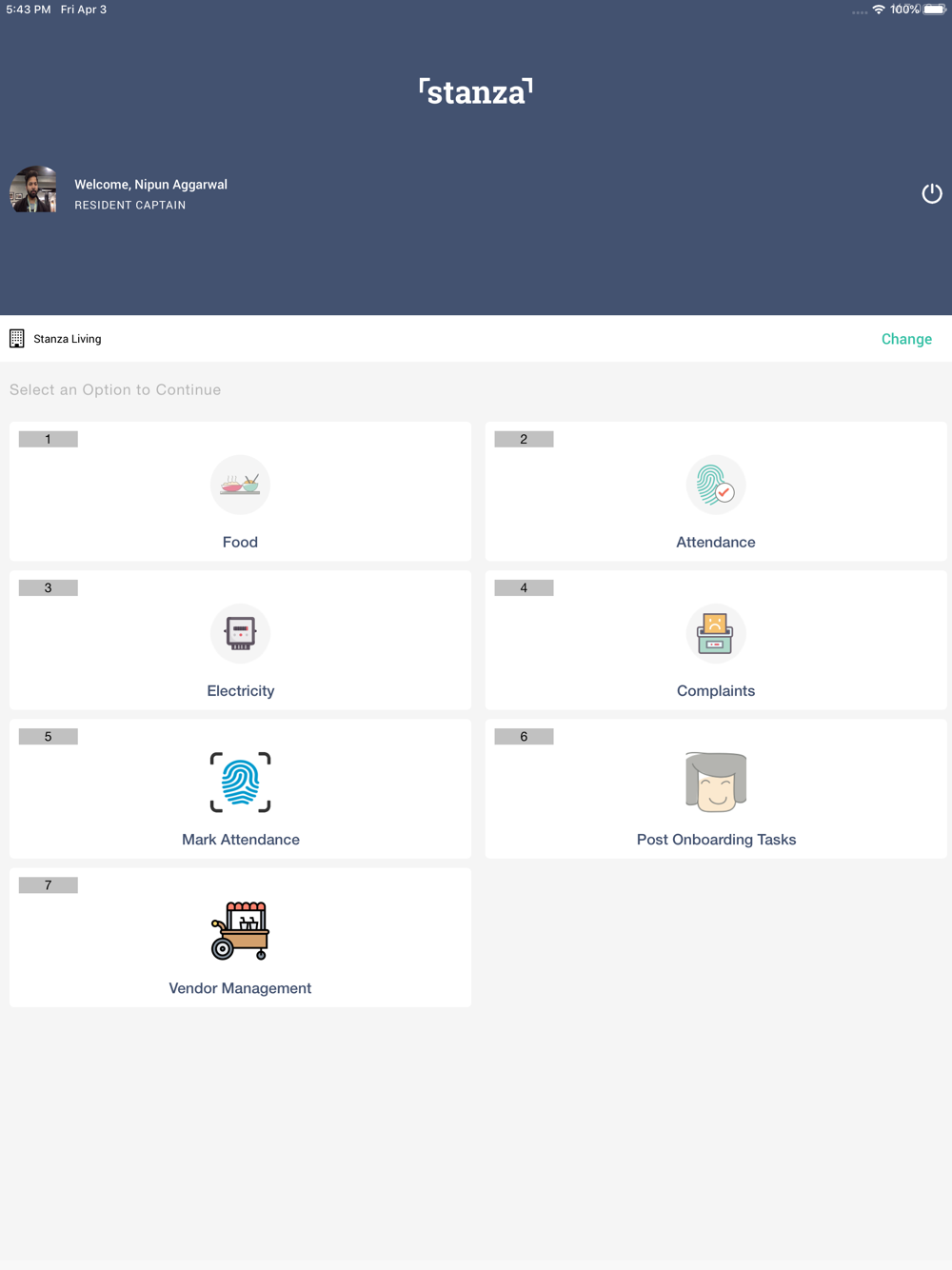Tap the power logout icon

pyautogui.click(x=932, y=193)
